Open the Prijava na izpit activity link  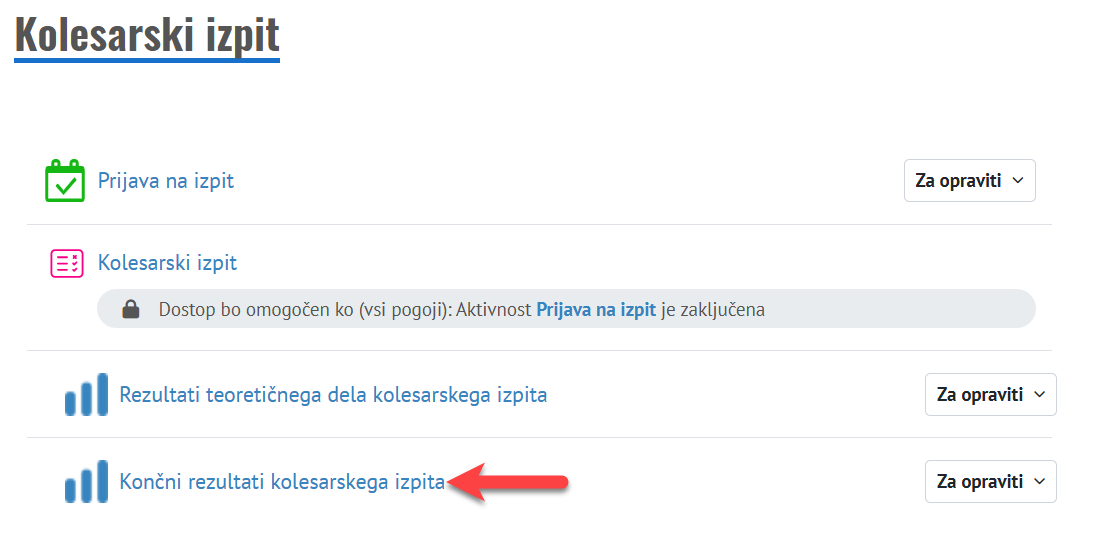pyautogui.click(x=166, y=181)
